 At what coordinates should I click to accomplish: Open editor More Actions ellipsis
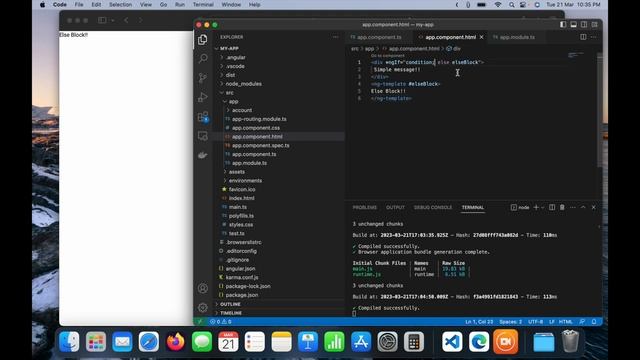[x=593, y=37]
